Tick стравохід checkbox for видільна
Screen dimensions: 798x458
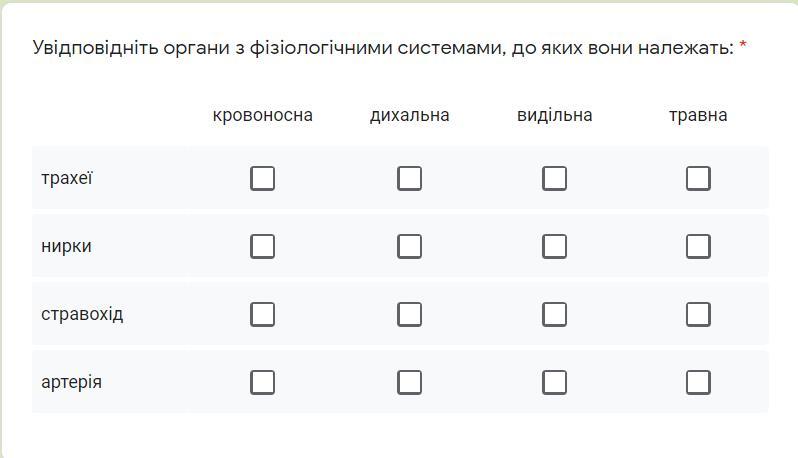click(554, 314)
